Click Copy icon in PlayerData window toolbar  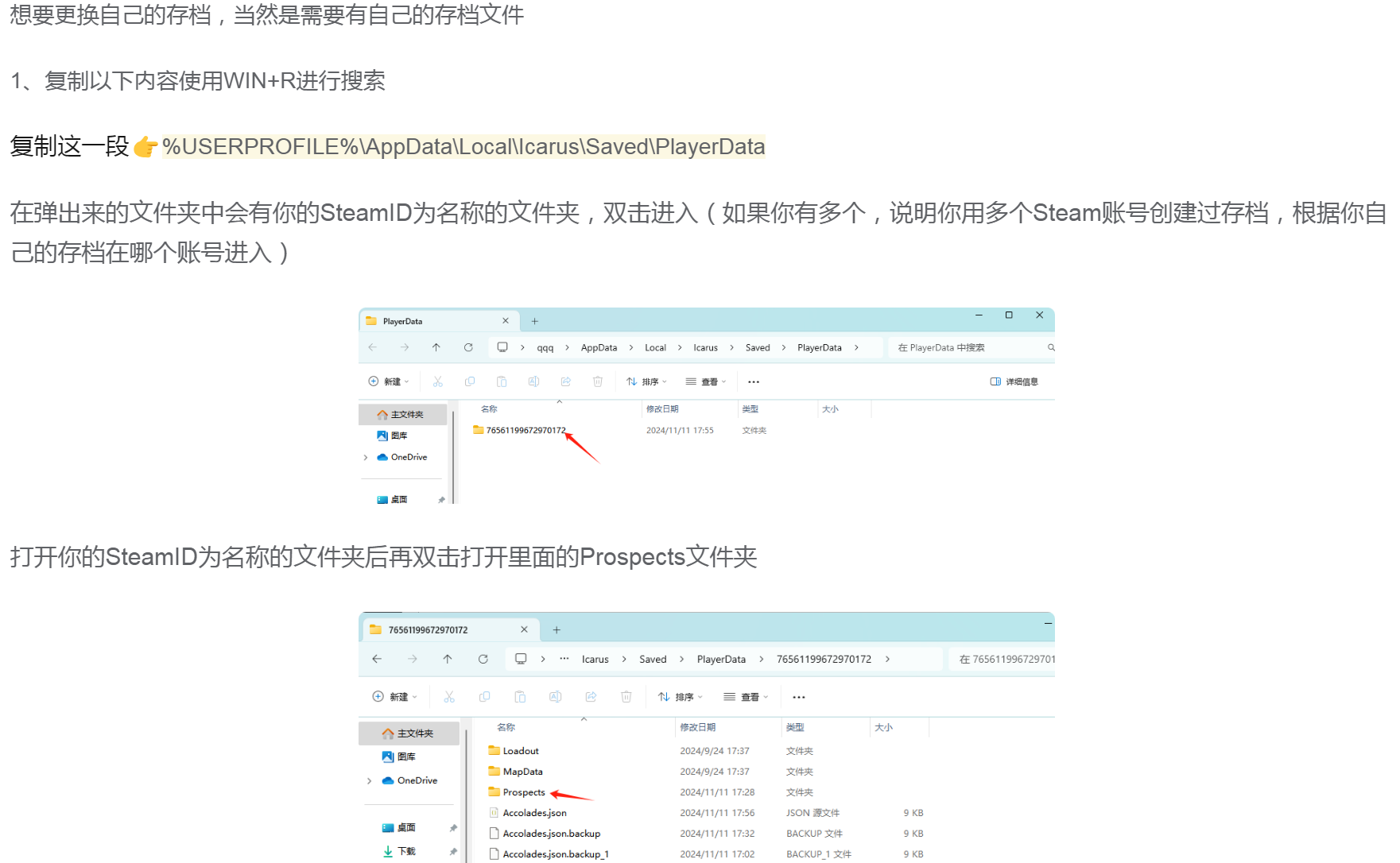point(470,381)
